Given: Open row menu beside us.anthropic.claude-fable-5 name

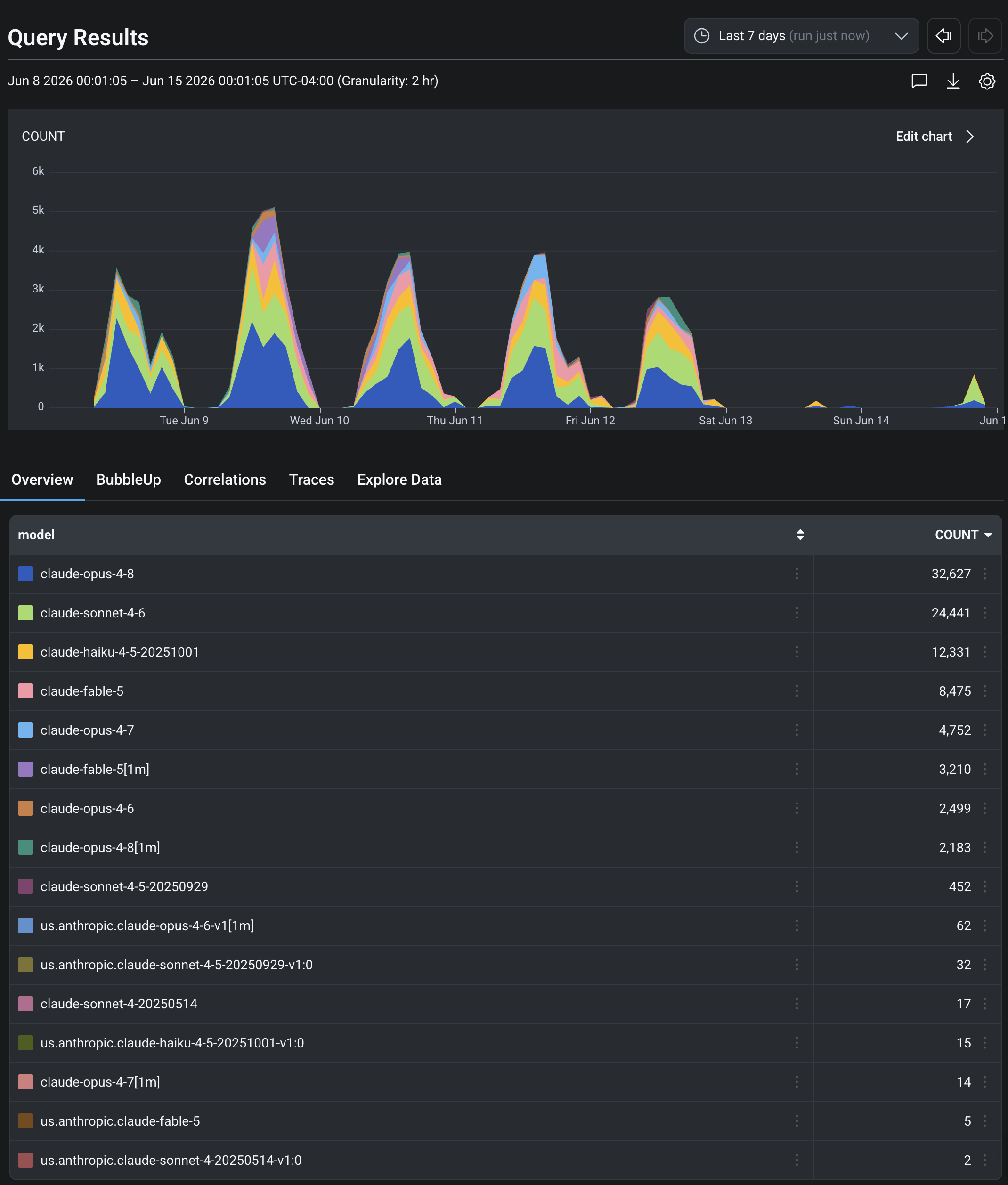Looking at the screenshot, I should [797, 1121].
